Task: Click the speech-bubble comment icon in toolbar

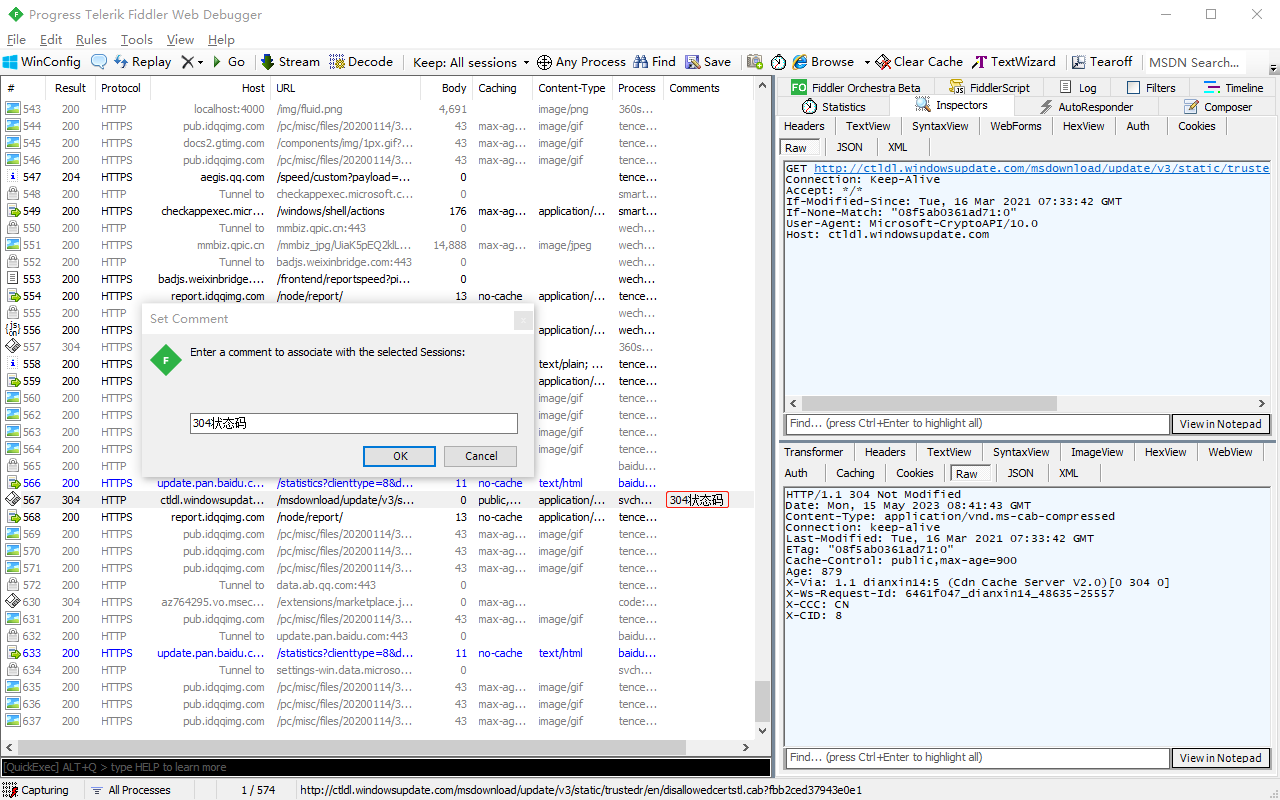Action: (99, 62)
